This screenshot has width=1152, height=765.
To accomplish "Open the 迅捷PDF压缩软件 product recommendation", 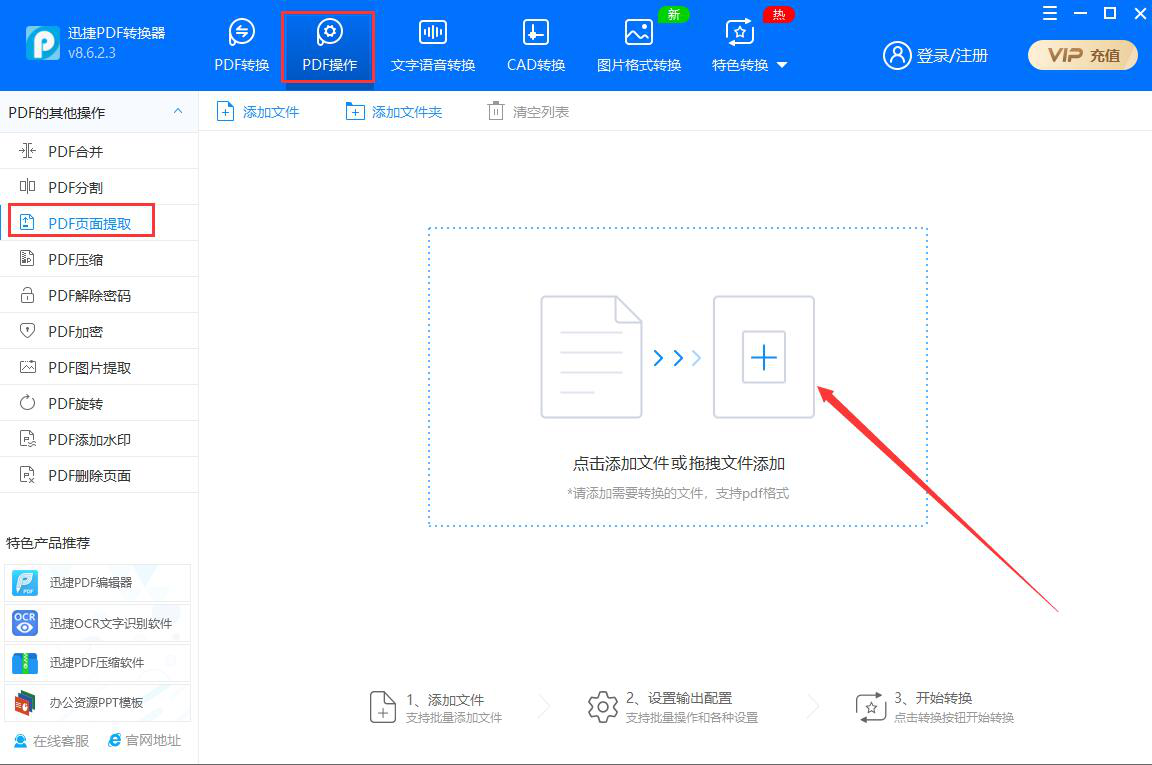I will click(x=97, y=663).
